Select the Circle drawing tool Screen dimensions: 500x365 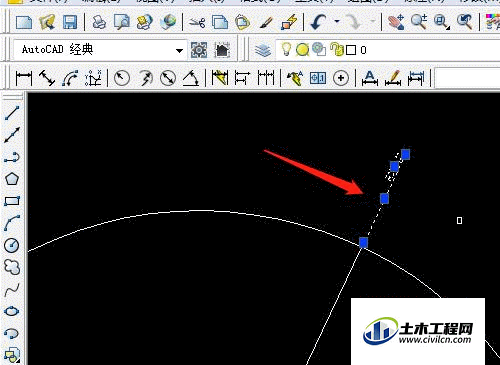tap(12, 245)
